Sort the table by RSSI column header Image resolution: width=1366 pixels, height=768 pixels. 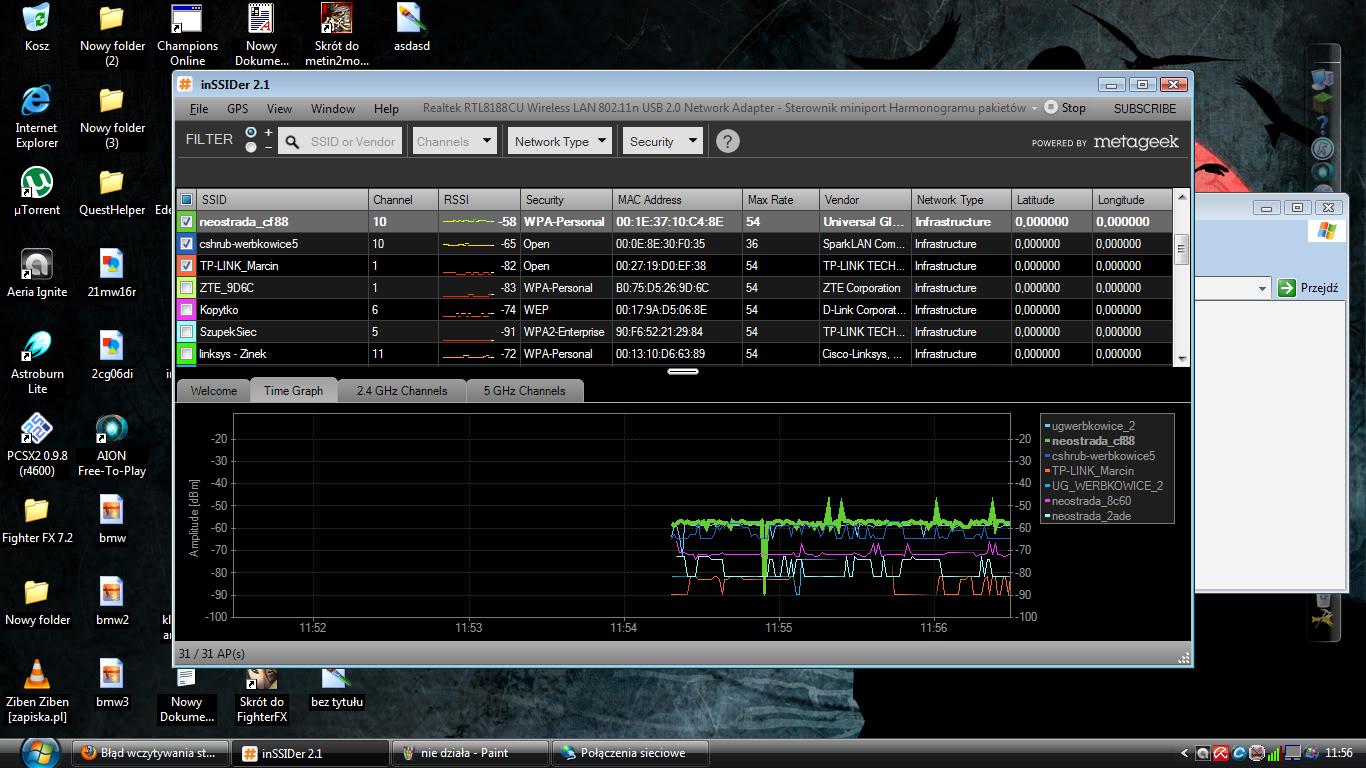pos(480,200)
